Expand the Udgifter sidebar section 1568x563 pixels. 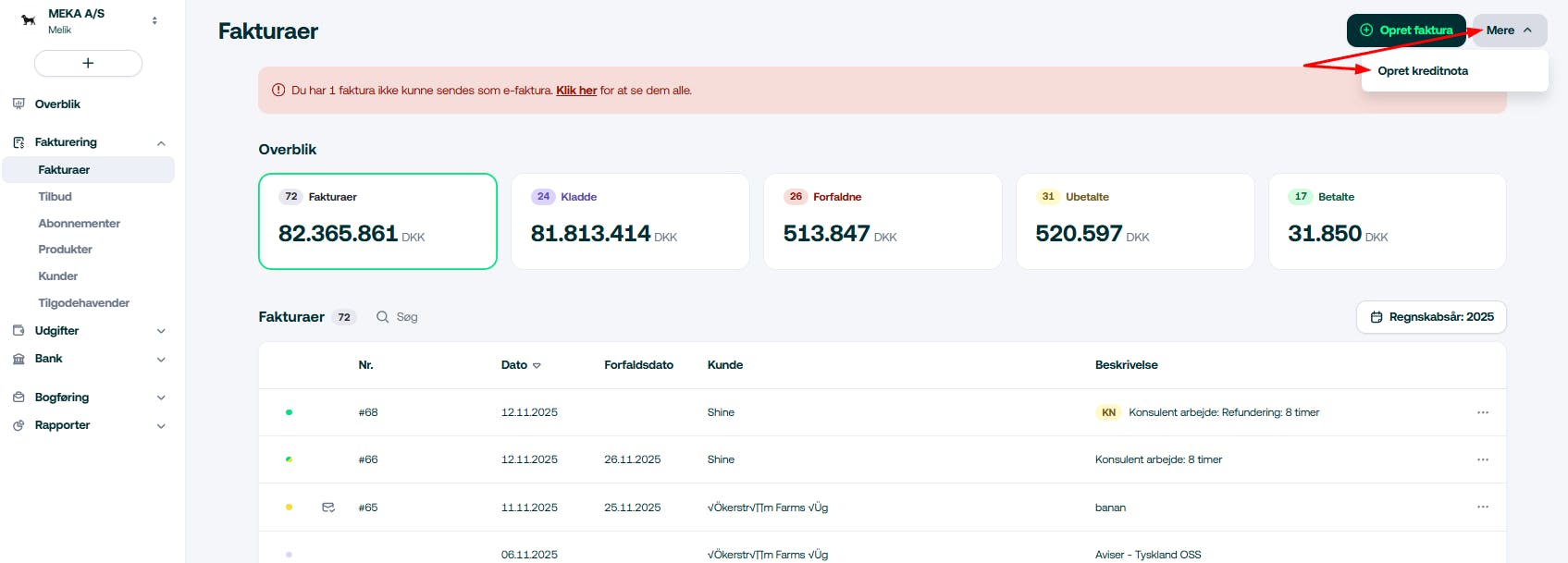point(161,331)
